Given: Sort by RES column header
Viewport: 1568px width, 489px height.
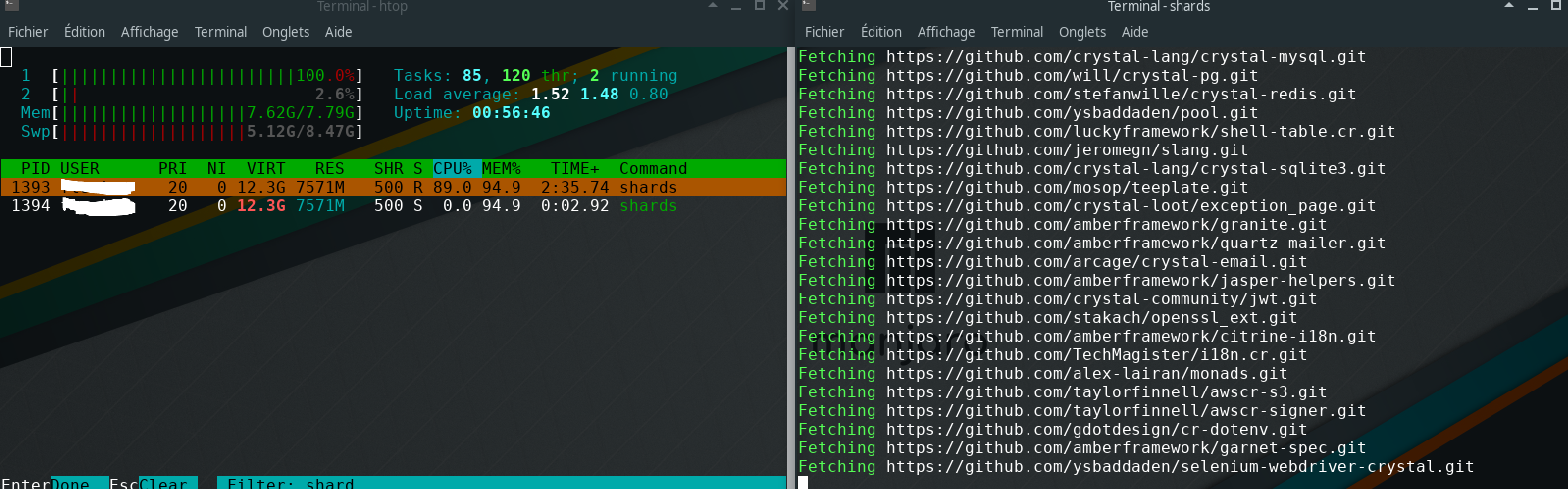Looking at the screenshot, I should point(329,169).
